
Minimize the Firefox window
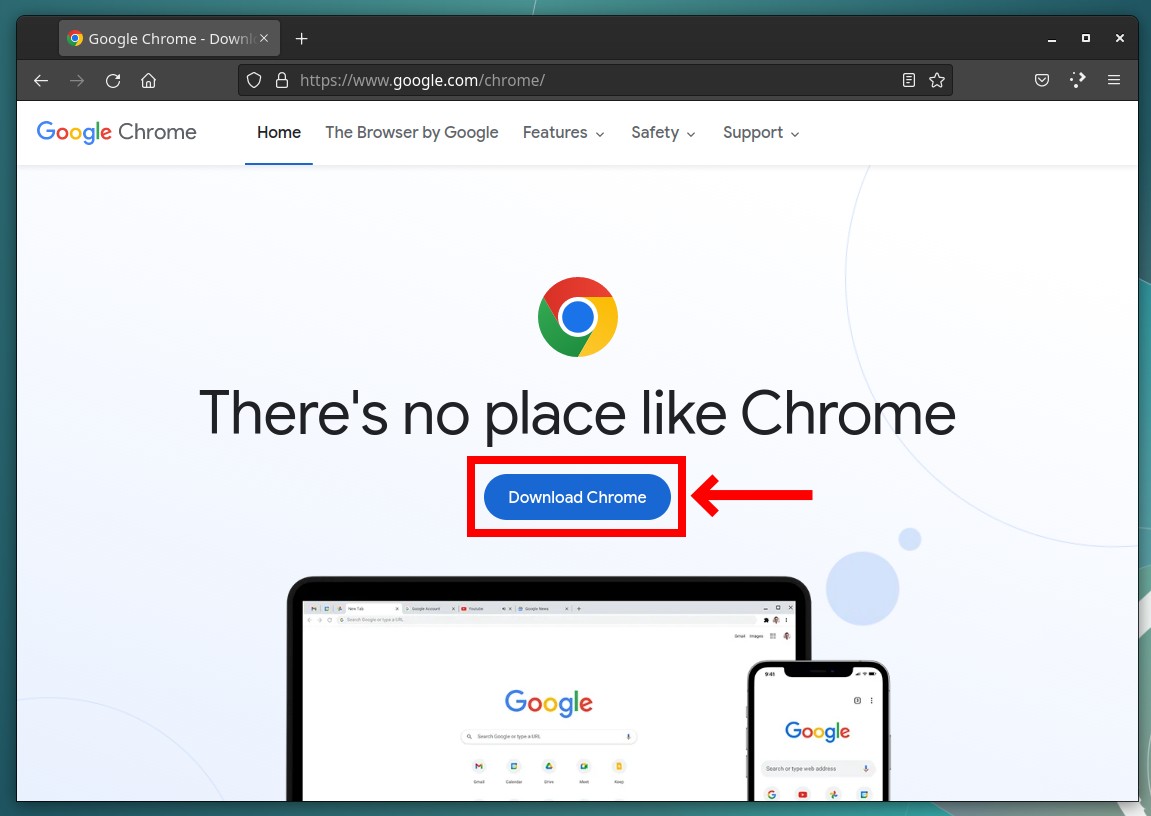coord(1052,39)
